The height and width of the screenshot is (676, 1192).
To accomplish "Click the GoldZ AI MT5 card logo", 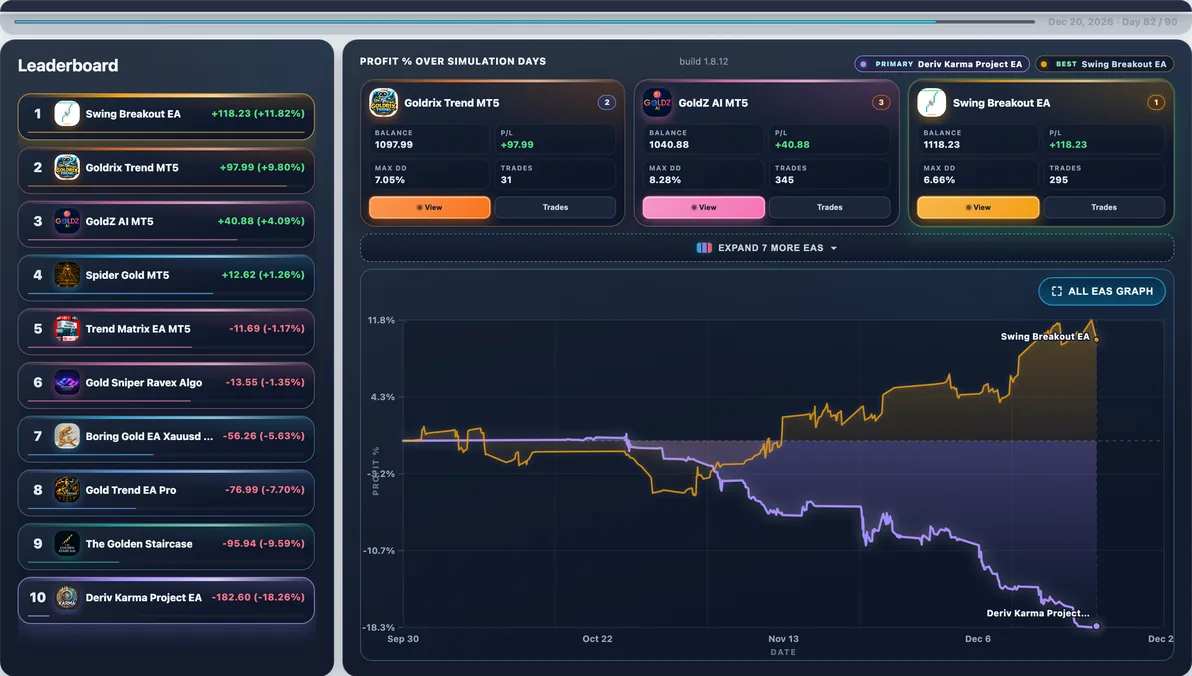I will point(658,103).
